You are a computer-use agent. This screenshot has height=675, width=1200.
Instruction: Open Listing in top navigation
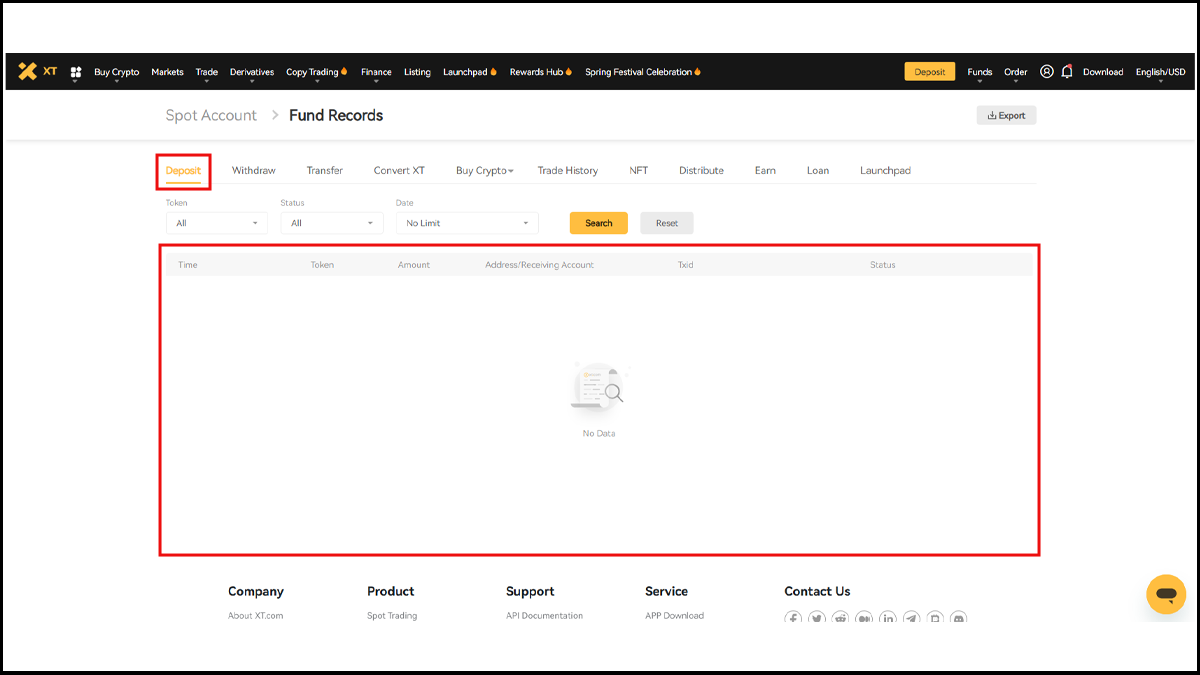coord(417,72)
